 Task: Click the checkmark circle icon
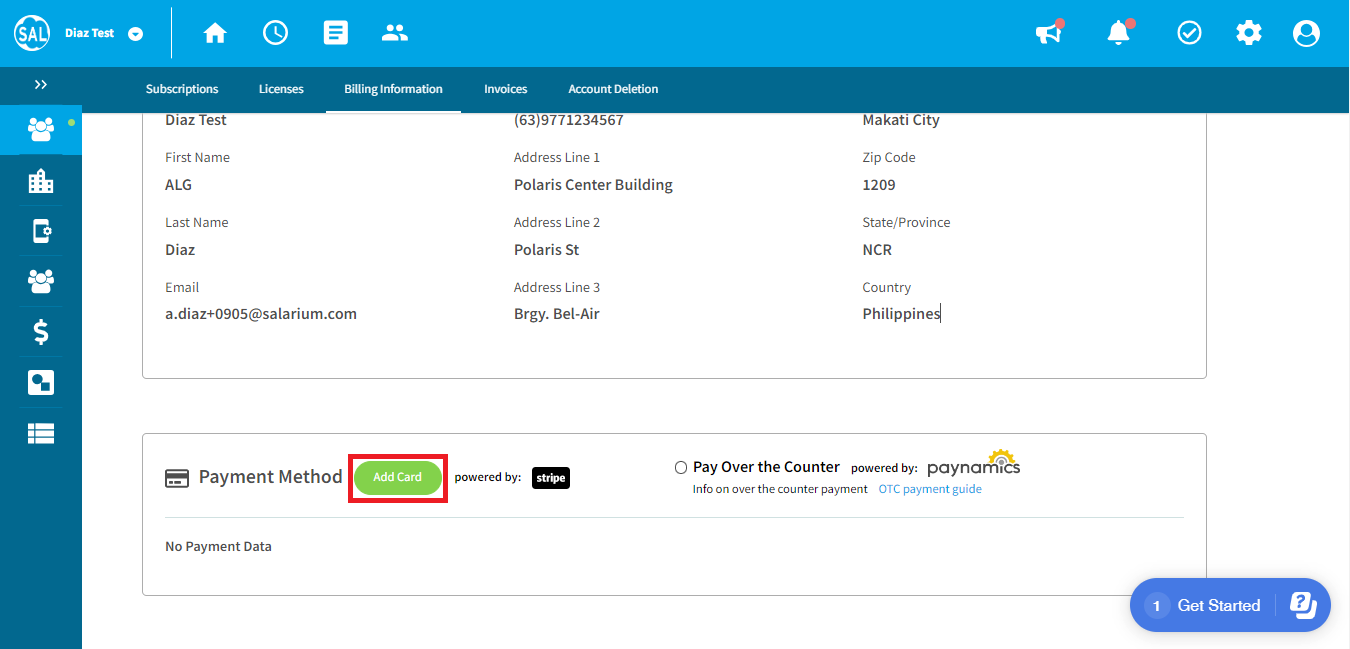pyautogui.click(x=1189, y=33)
